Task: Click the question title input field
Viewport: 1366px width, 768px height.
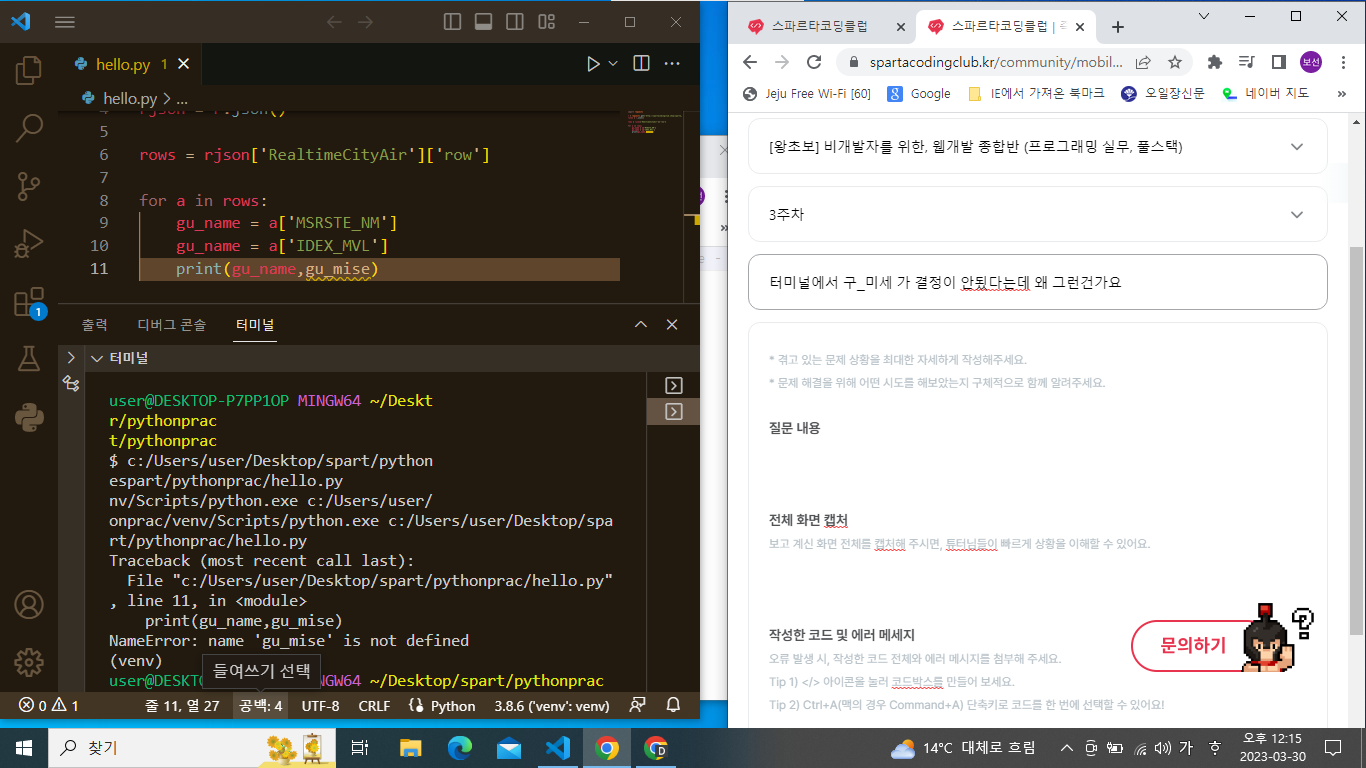Action: (1038, 282)
